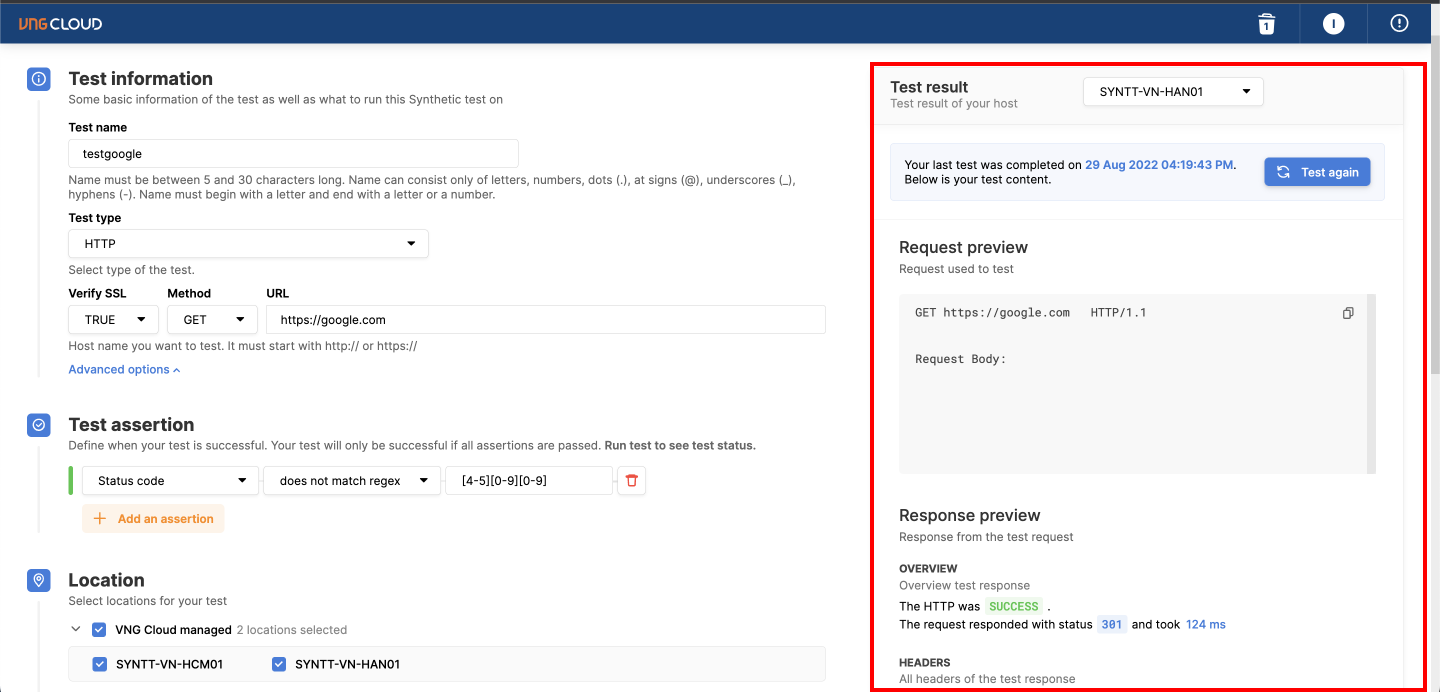The image size is (1440, 692).
Task: Click the Location section pin icon
Action: (x=38, y=580)
